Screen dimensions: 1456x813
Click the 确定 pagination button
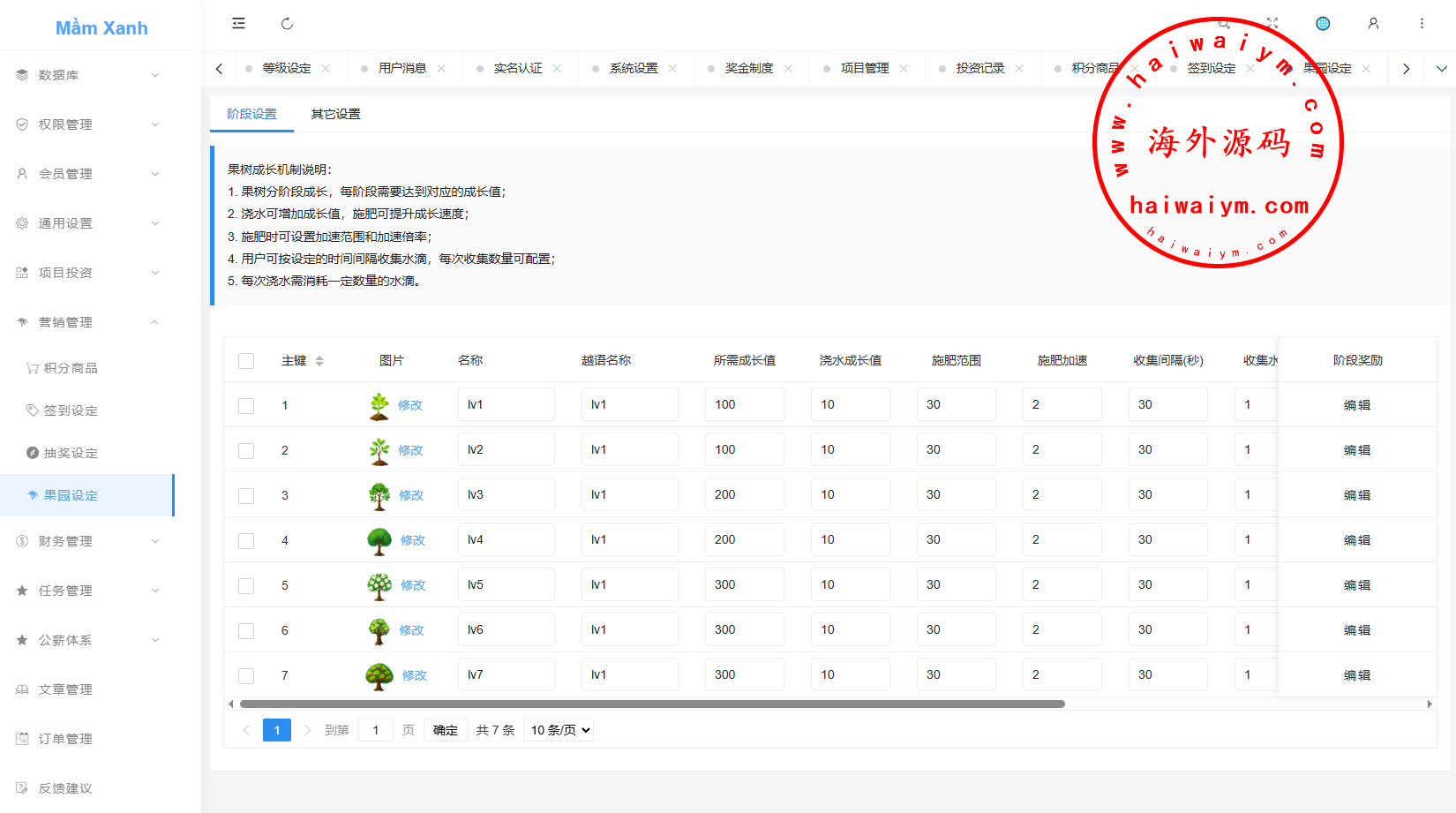pyautogui.click(x=446, y=730)
